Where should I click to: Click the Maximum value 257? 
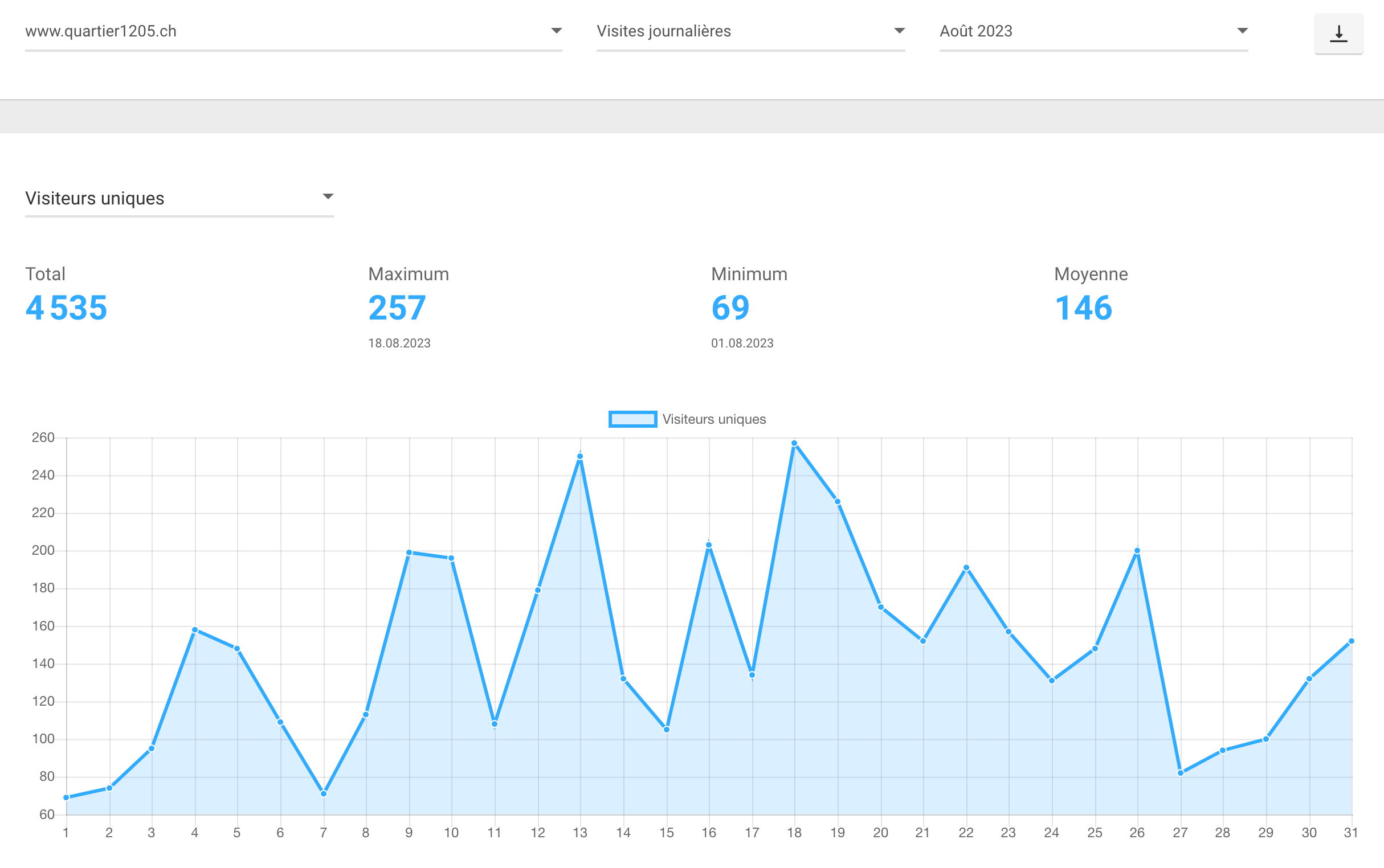pos(397,308)
